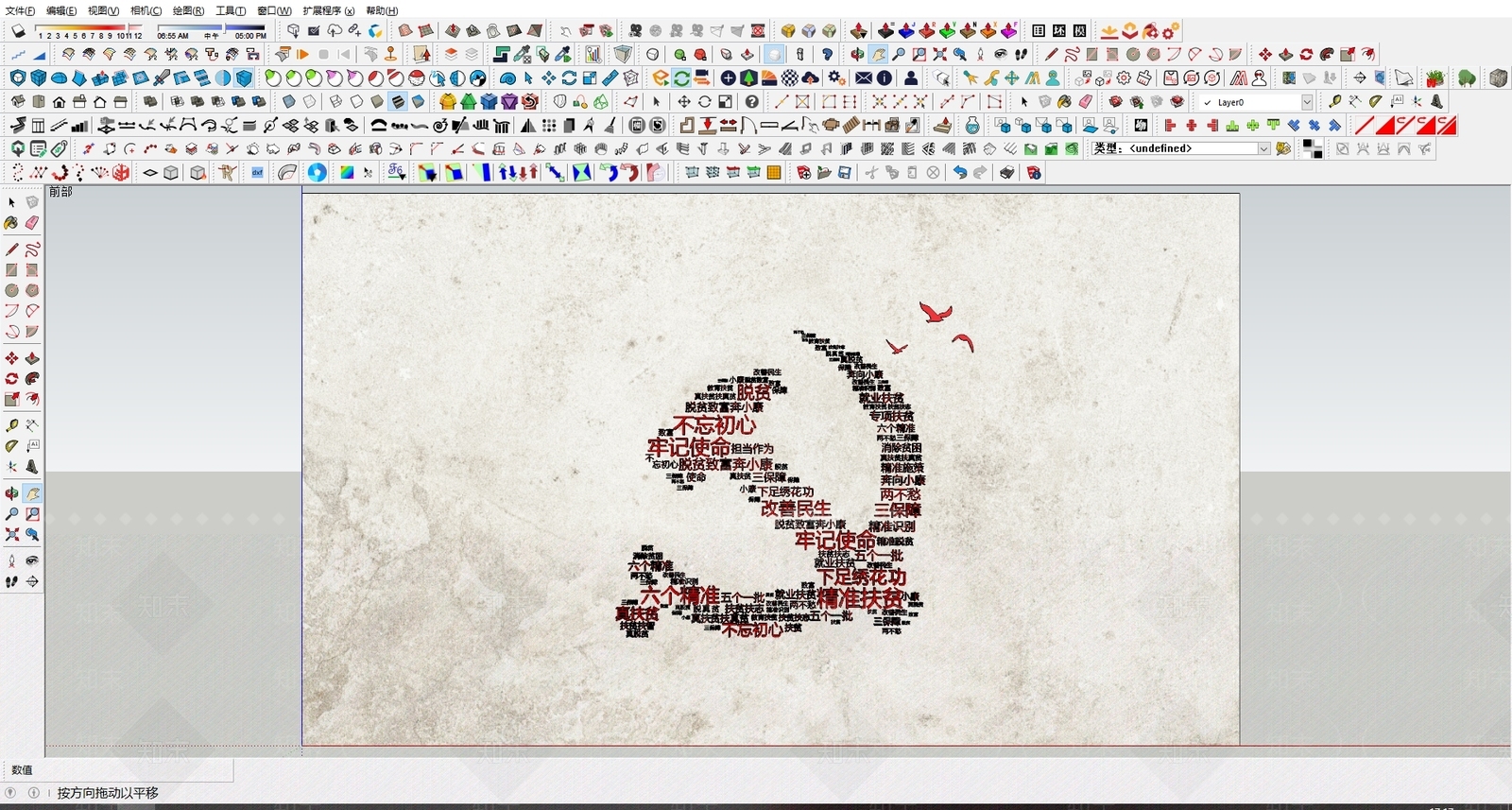Click the 前部 view label
Image resolution: width=1512 pixels, height=810 pixels.
click(60, 192)
